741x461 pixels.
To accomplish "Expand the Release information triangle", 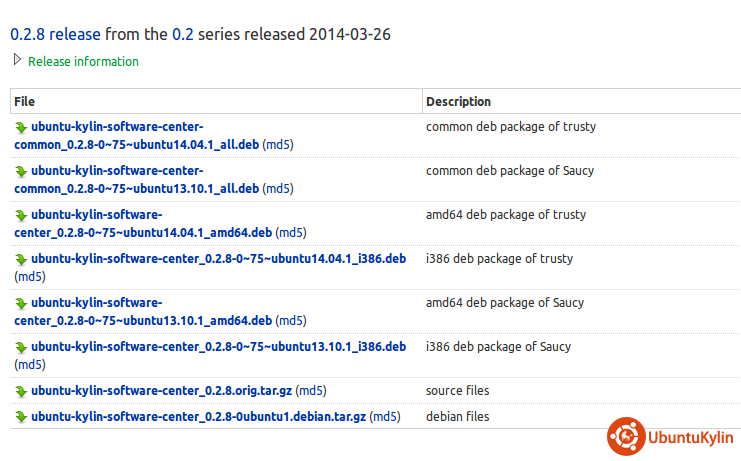I will pos(17,60).
